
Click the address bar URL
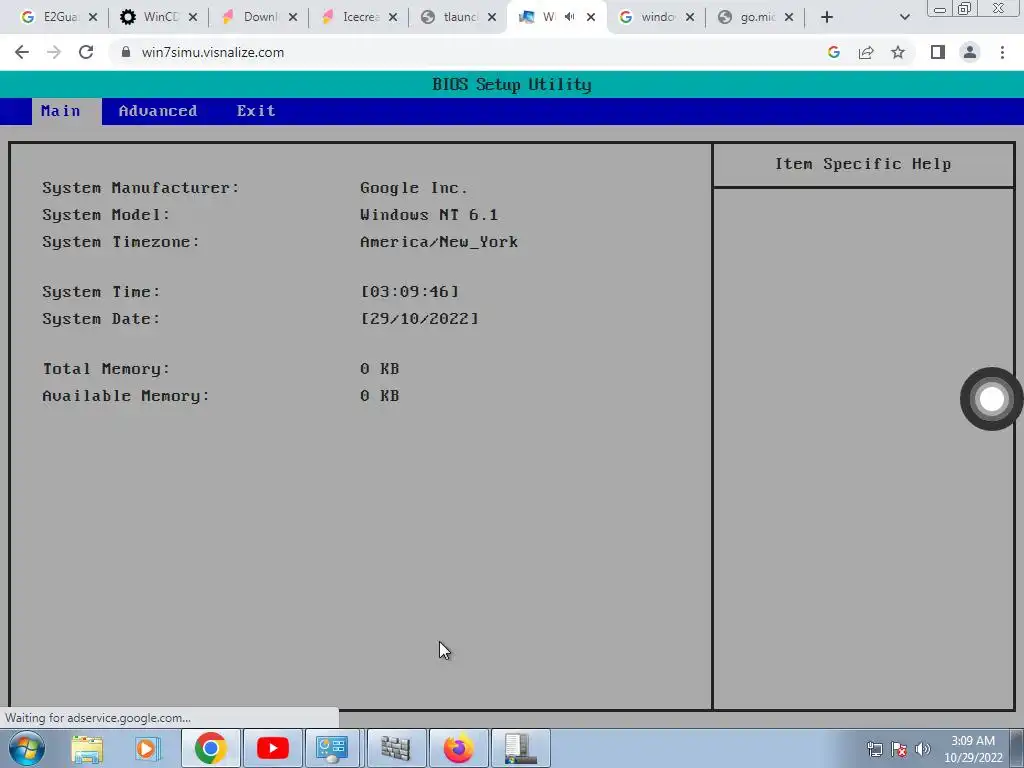coord(213,52)
